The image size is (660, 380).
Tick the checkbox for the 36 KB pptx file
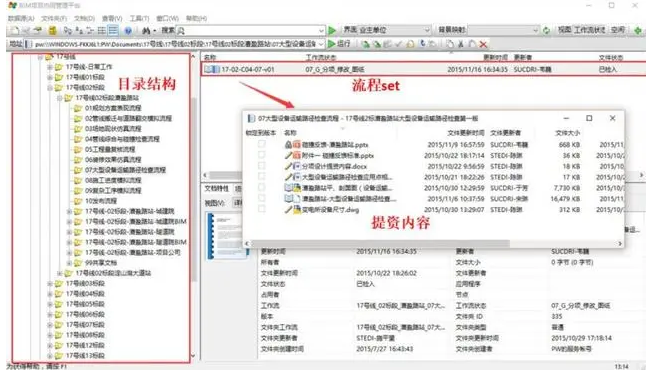tap(261, 155)
